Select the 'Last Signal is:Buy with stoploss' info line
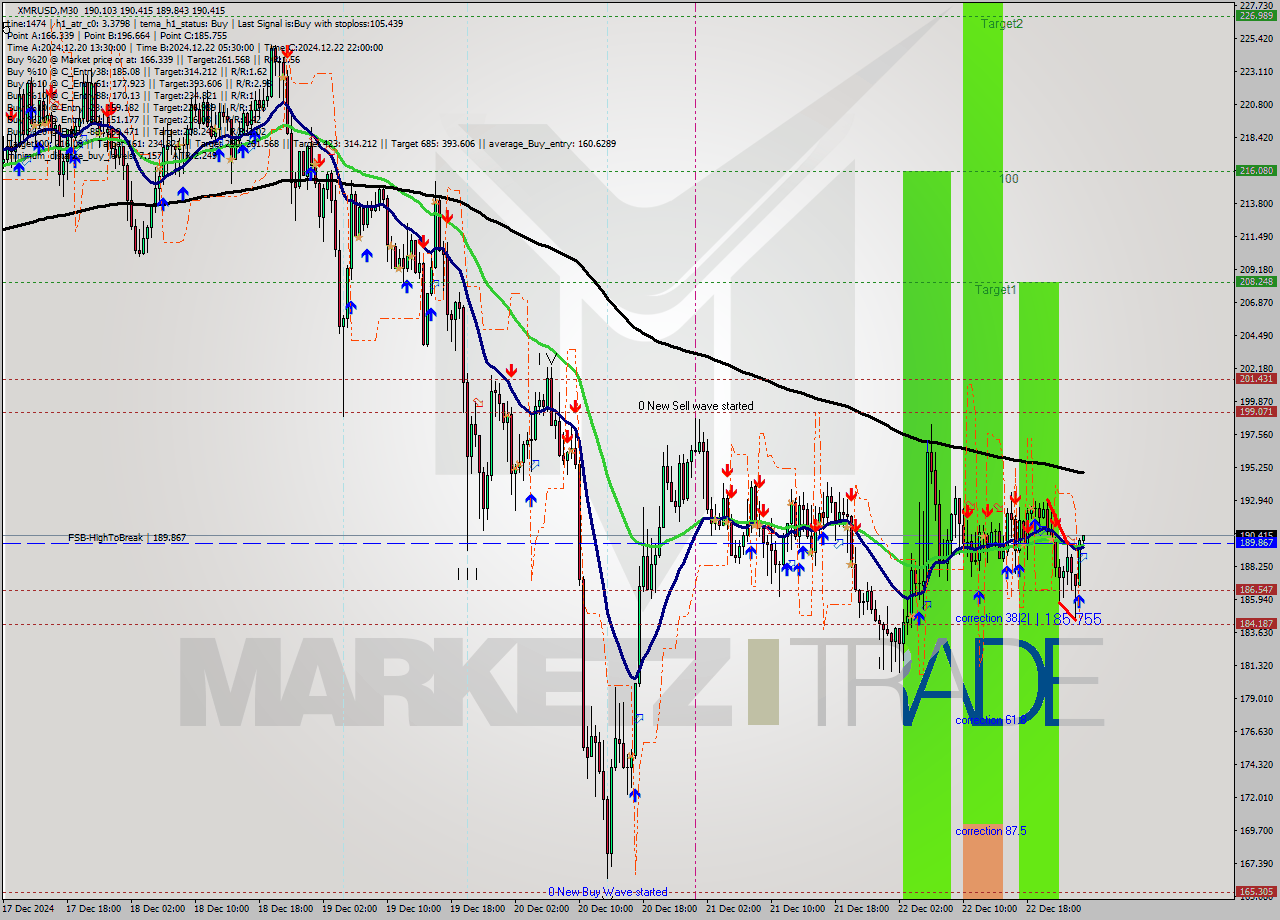The image size is (1280, 920). pyautogui.click(x=320, y=23)
